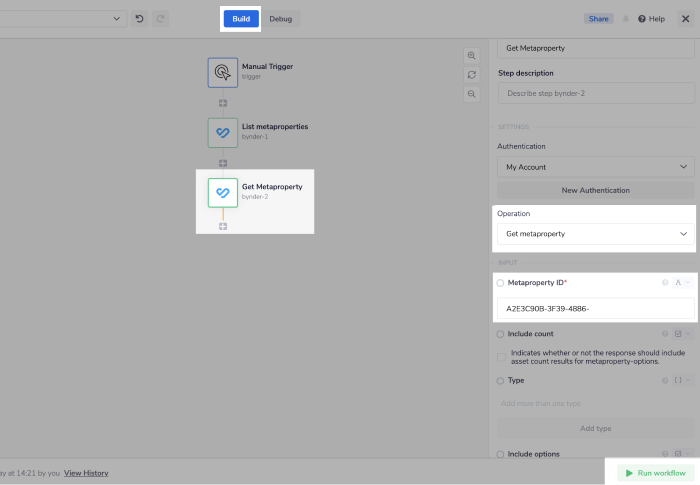
Task: Open the Authentication My Account dropdown
Action: tap(595, 167)
